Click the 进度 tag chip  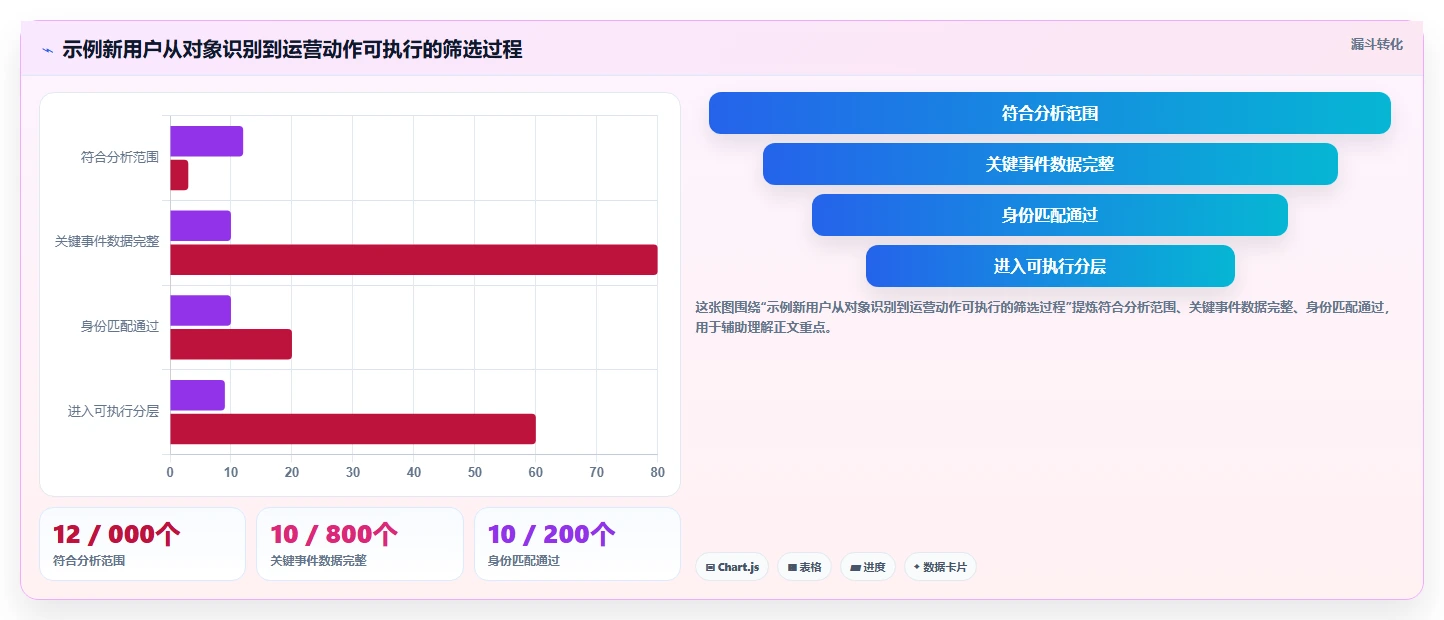(867, 567)
